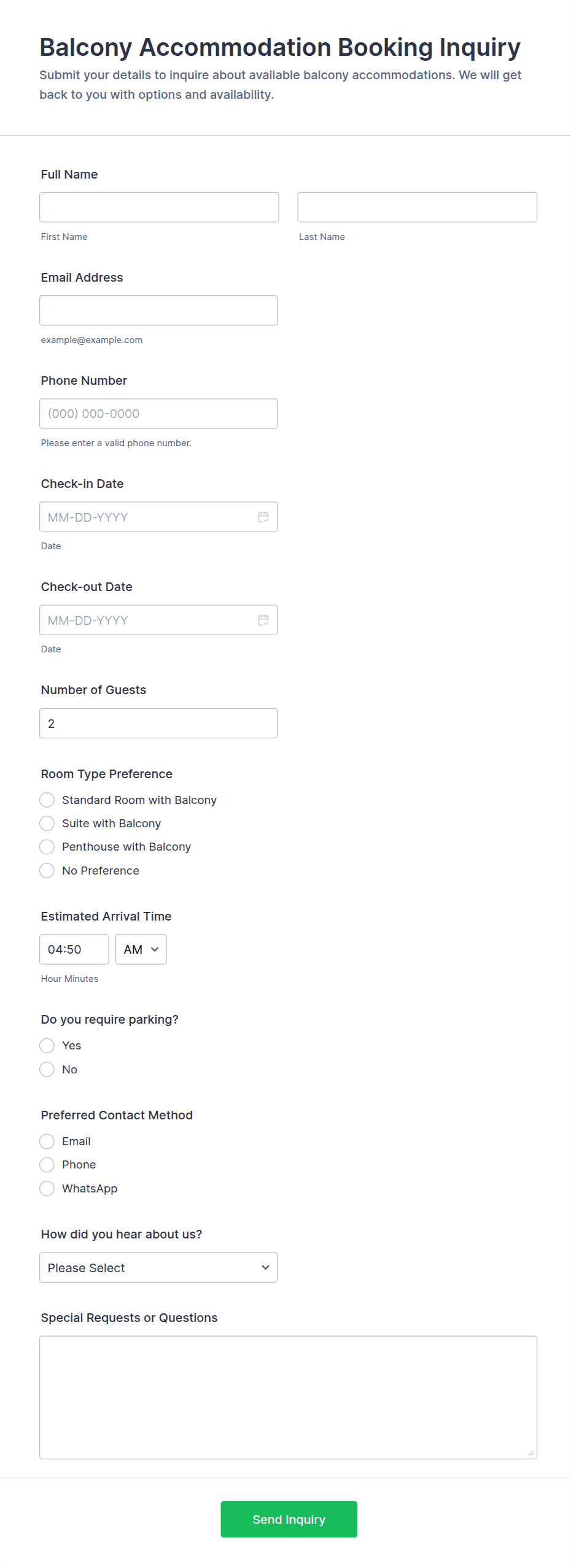Pick No Preference room type
Screen dimensions: 571x1568
click(x=47, y=870)
